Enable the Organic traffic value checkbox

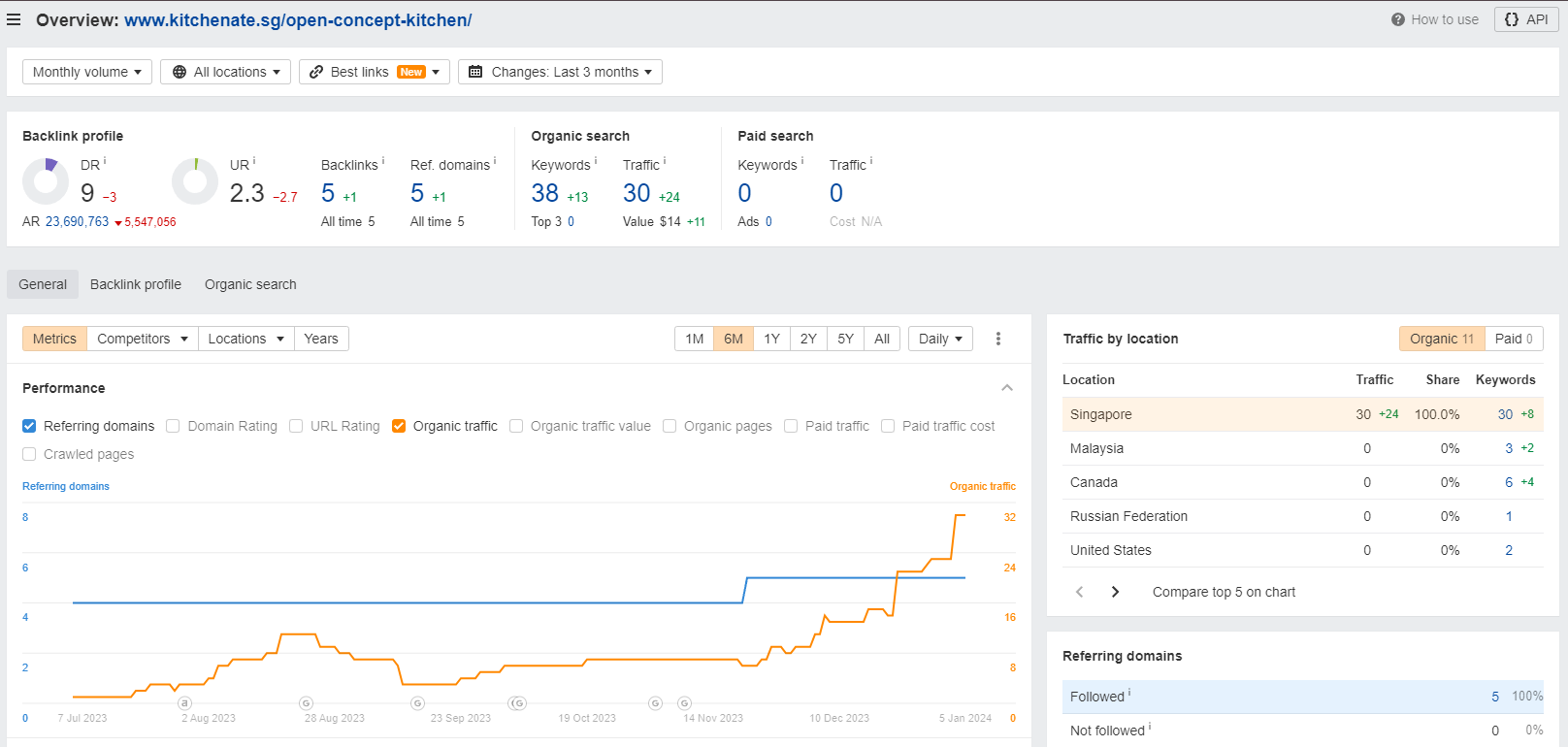516,426
